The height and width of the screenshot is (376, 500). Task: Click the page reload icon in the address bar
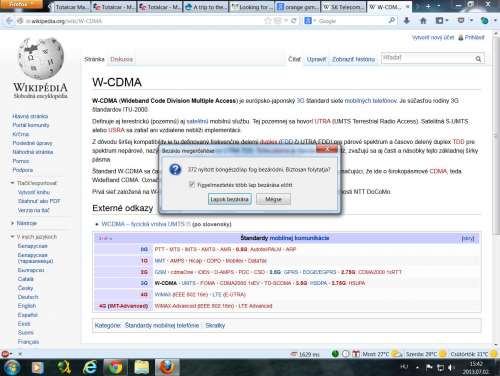coord(294,21)
